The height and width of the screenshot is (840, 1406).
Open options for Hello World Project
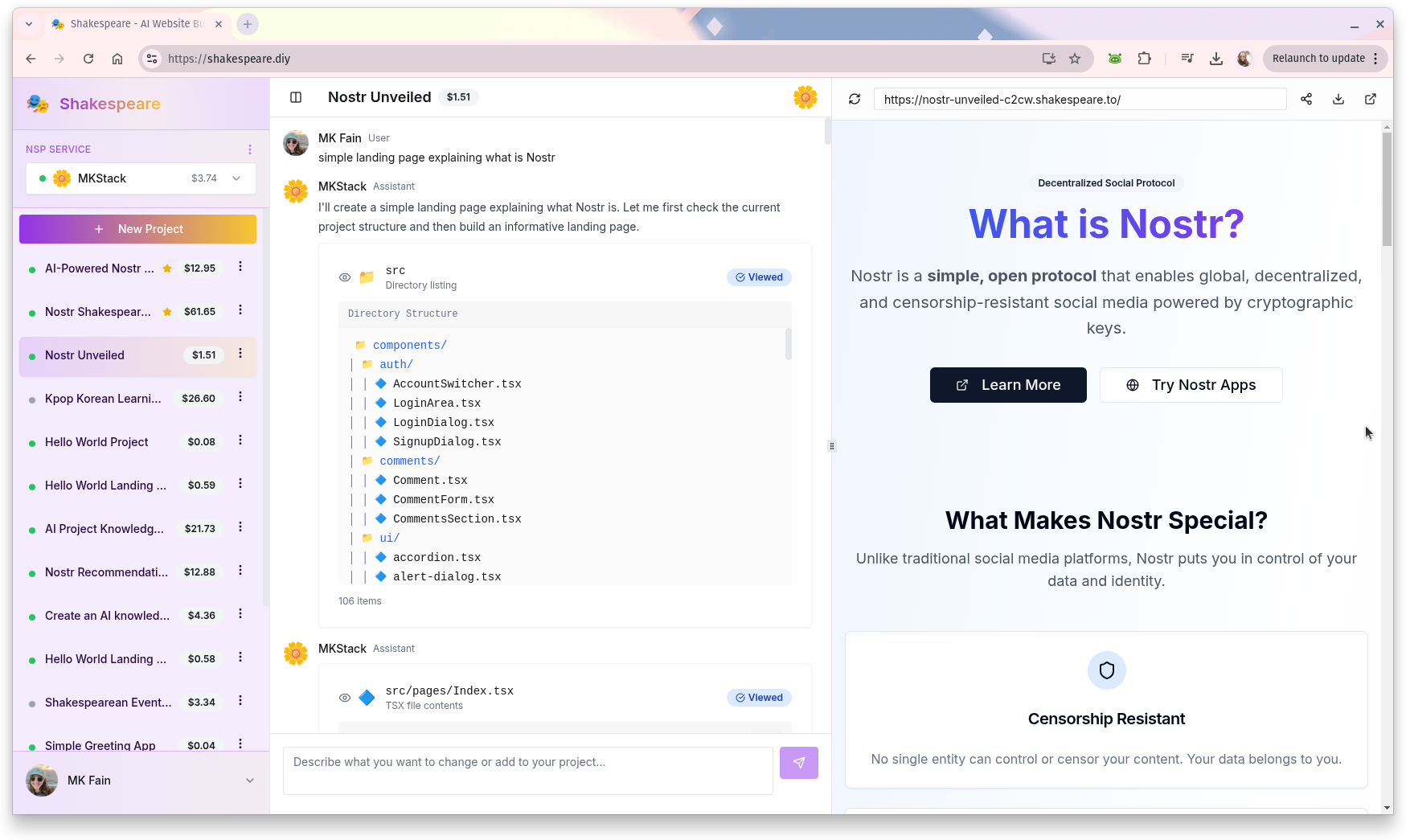[x=240, y=440]
